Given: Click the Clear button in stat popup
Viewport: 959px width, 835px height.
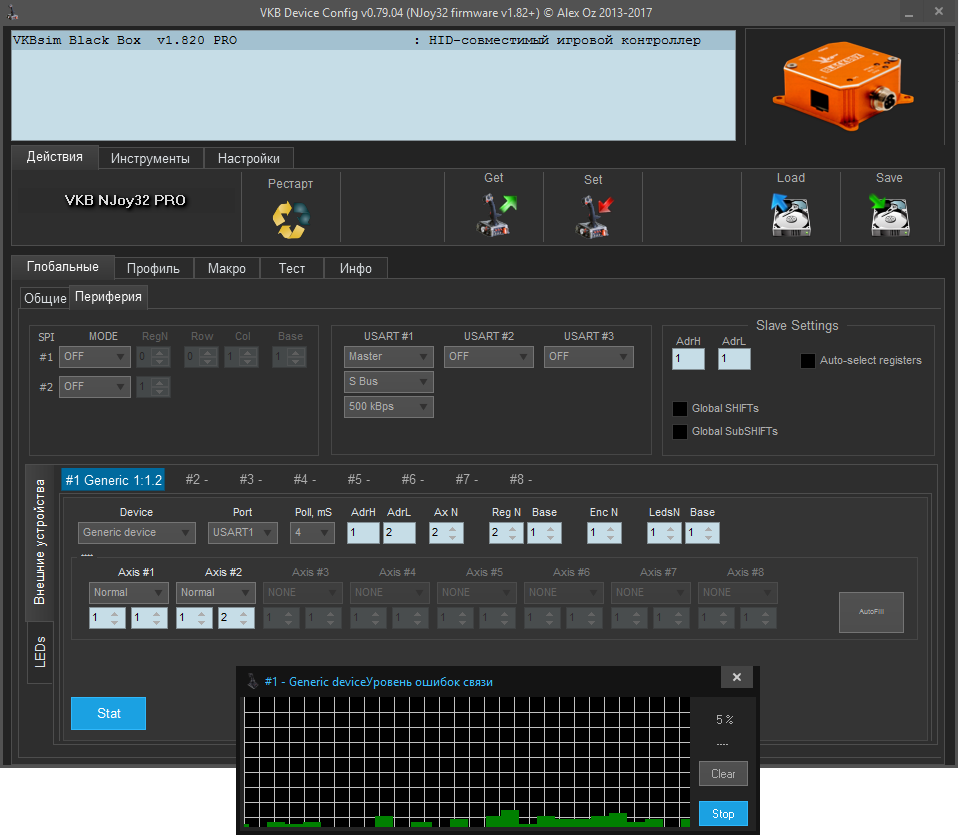Looking at the screenshot, I should [x=723, y=774].
